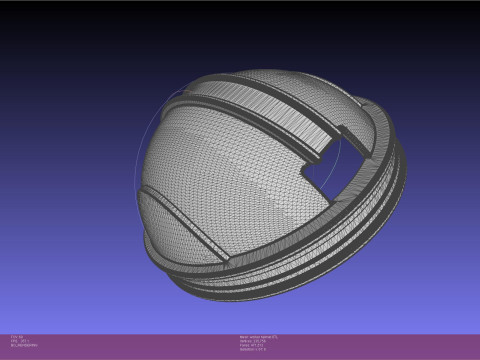Viewport: 480px width, 360px height.
Task: Click the FOV readout in the info bar
Action: point(17,337)
